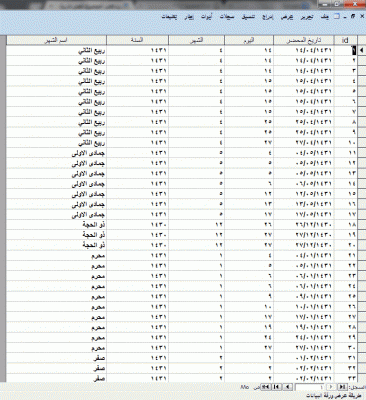Image resolution: width=366 pixels, height=400 pixels.
Task: Move to next record with the single-arrow button beside the record number box
Action: (x=288, y=387)
